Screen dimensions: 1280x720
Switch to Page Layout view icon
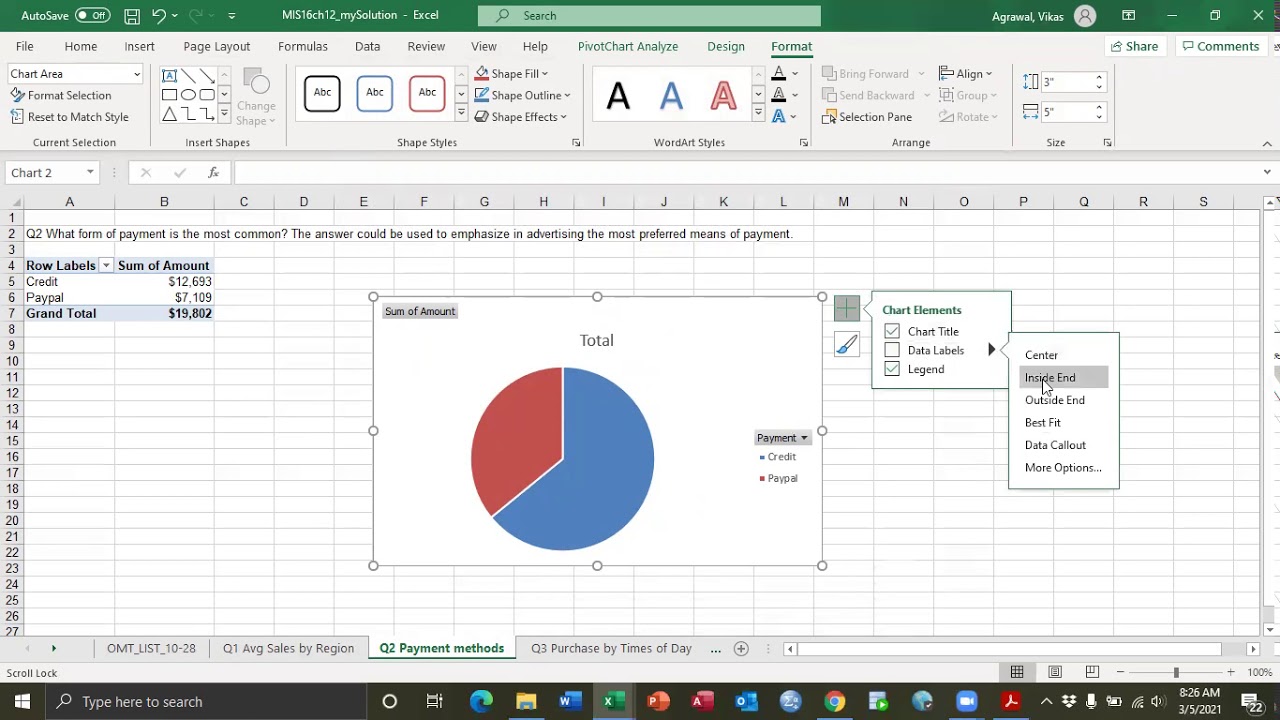pos(1054,673)
